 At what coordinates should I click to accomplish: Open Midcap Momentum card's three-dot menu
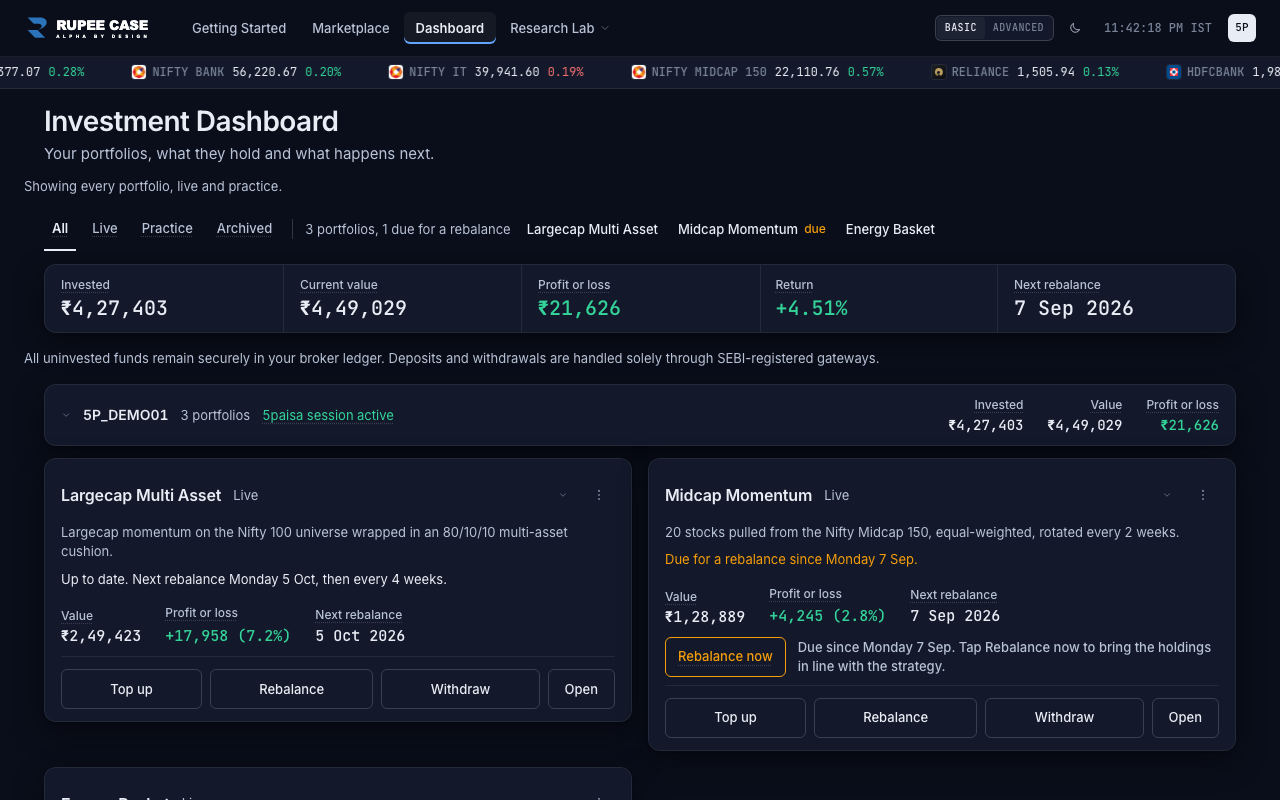pyautogui.click(x=1203, y=495)
